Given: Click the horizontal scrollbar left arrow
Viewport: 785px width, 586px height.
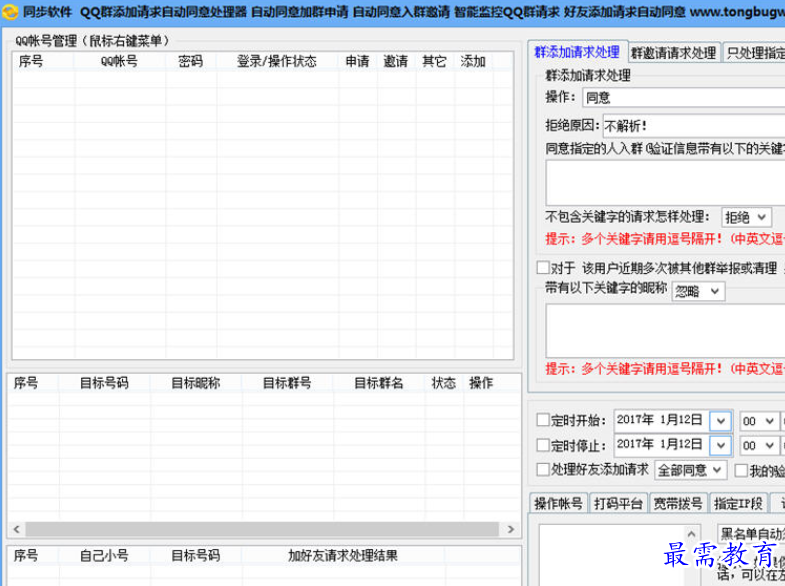Looking at the screenshot, I should tap(17, 529).
